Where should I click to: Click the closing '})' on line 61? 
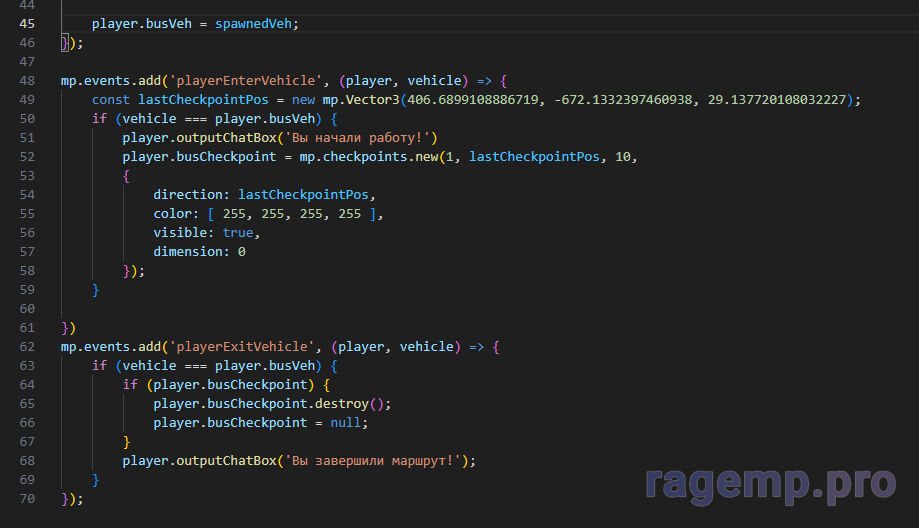69,328
